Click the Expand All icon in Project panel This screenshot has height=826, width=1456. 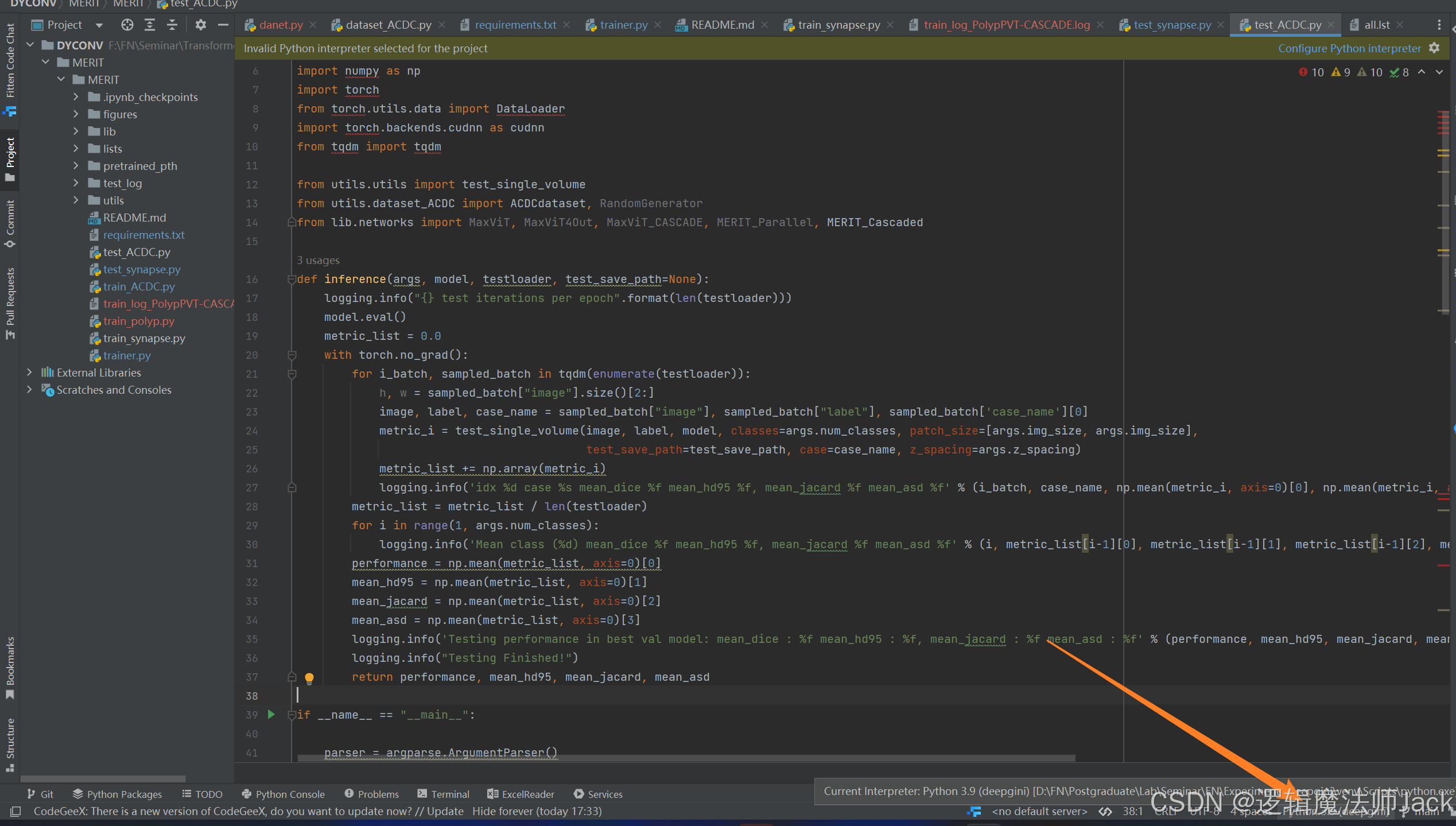tap(150, 25)
